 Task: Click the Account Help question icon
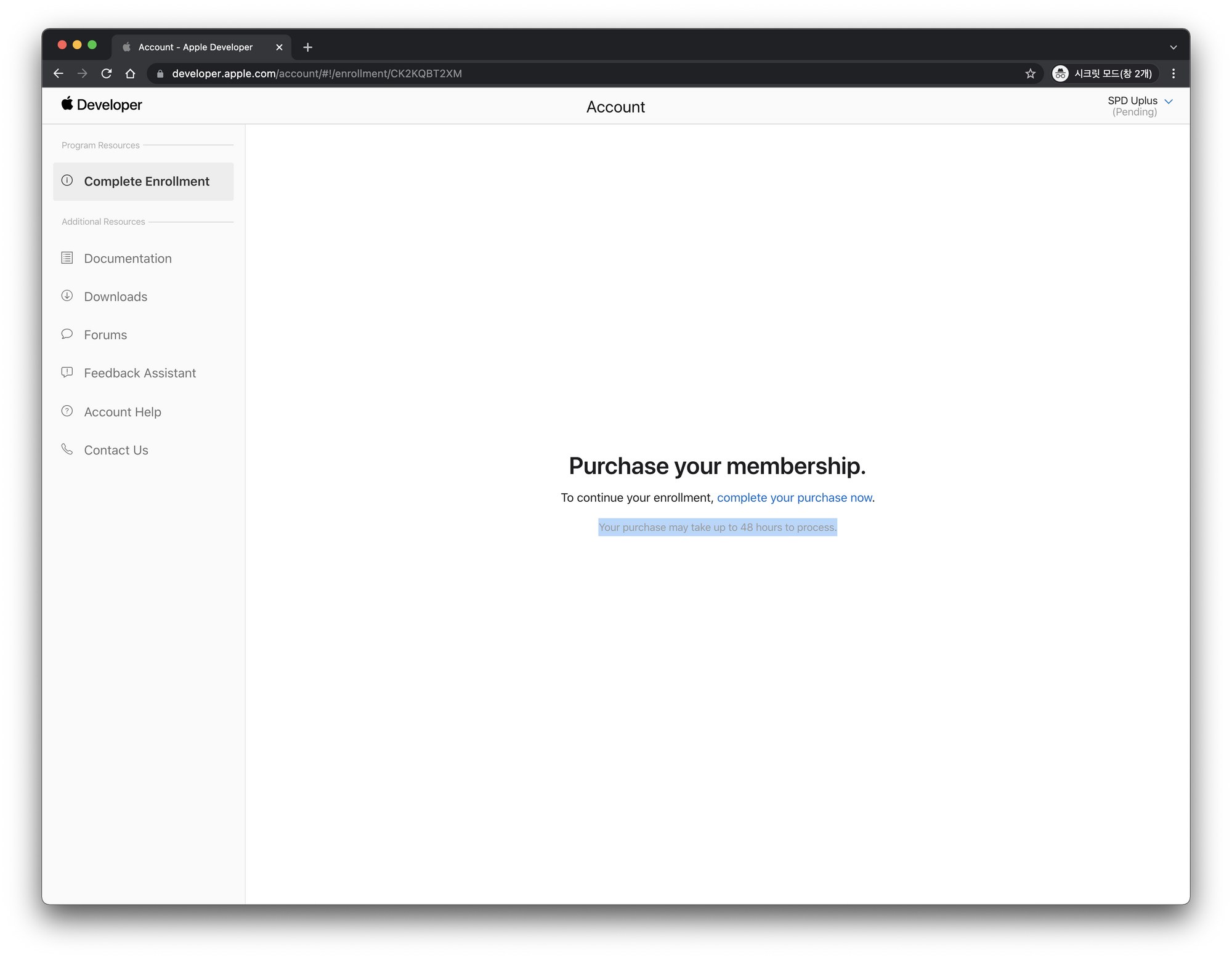pos(67,411)
